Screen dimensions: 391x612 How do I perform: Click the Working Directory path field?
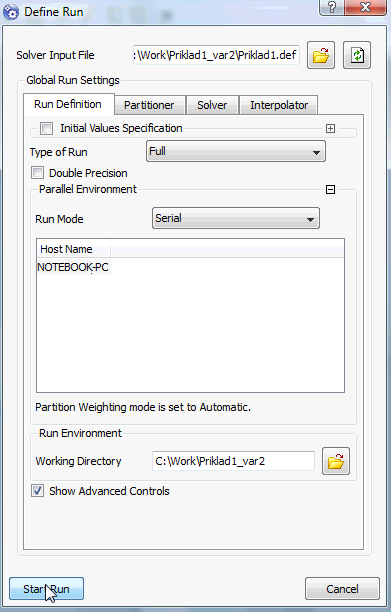tap(233, 461)
